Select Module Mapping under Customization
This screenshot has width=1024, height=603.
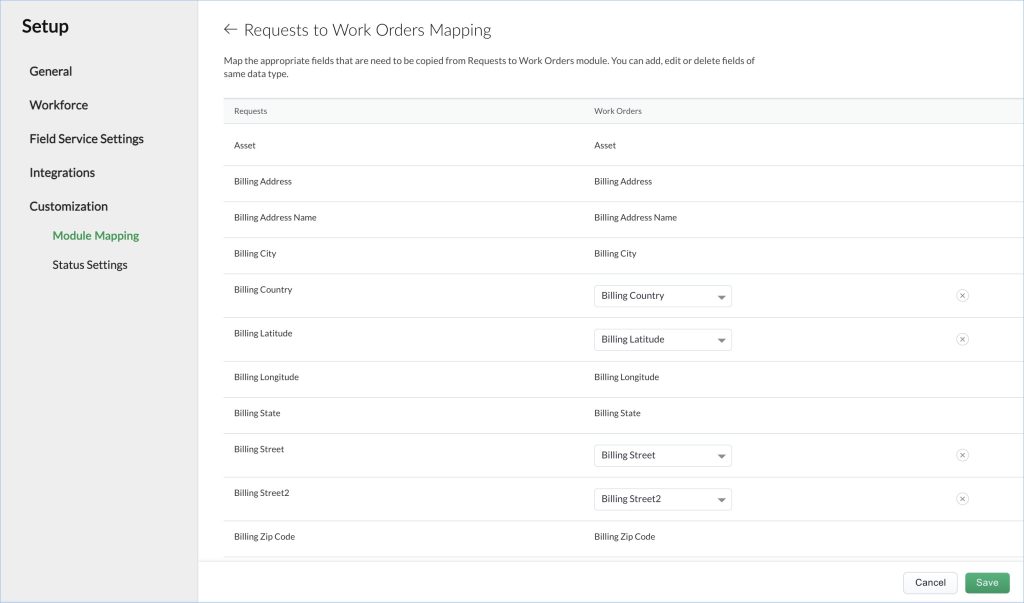click(x=96, y=235)
